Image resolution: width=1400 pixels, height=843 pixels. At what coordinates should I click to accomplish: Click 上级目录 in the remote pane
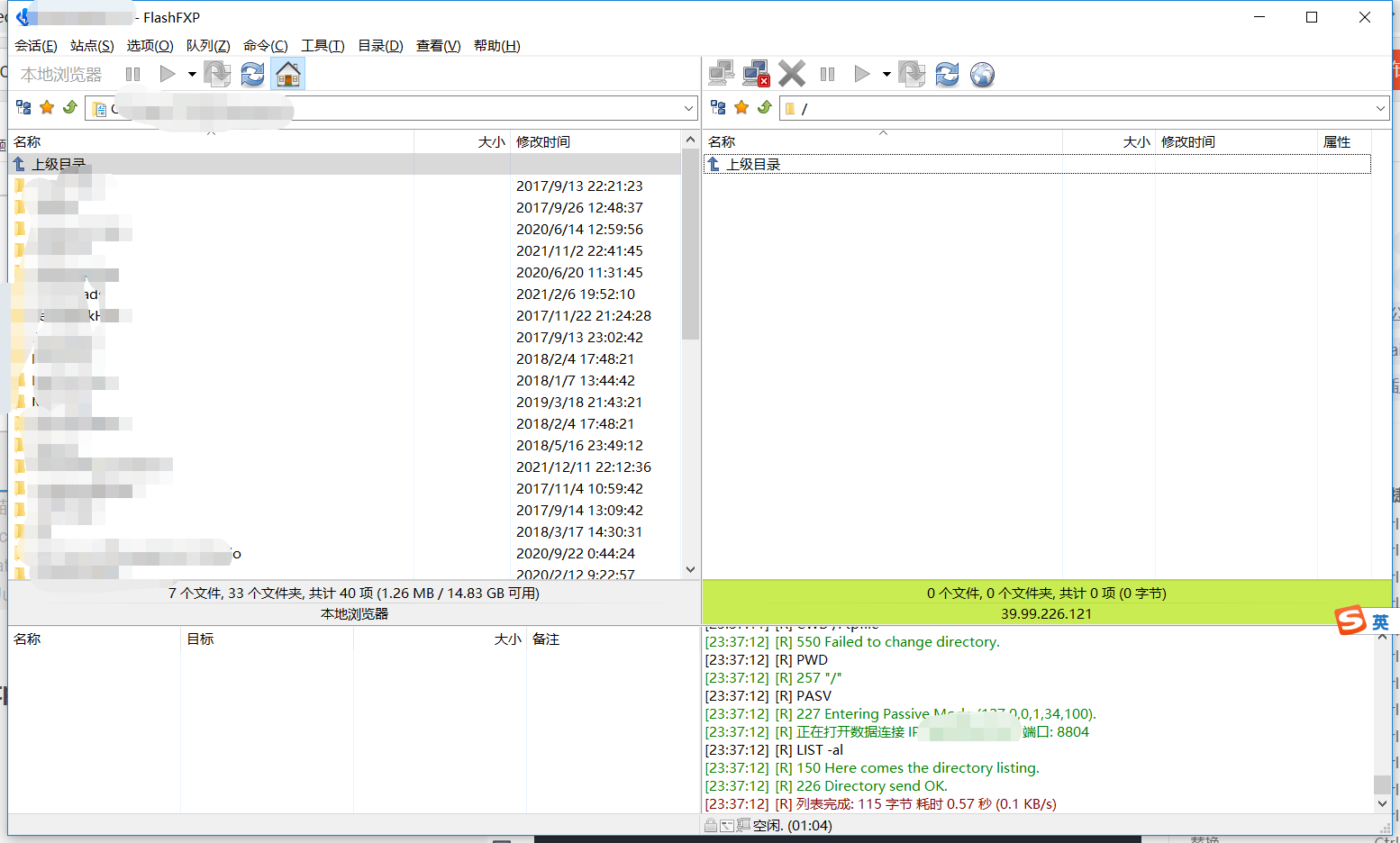750,163
